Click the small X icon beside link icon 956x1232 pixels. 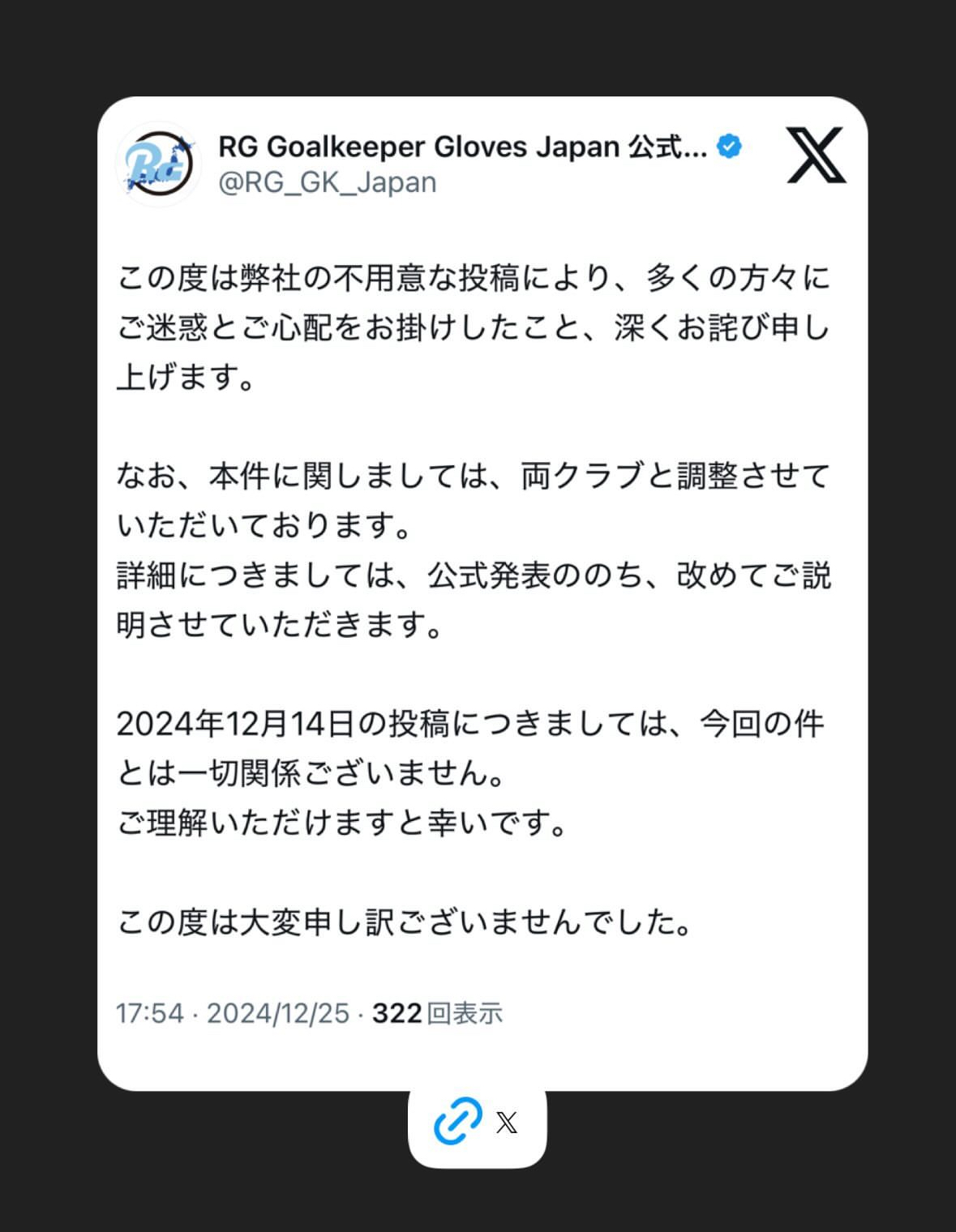pos(507,1123)
